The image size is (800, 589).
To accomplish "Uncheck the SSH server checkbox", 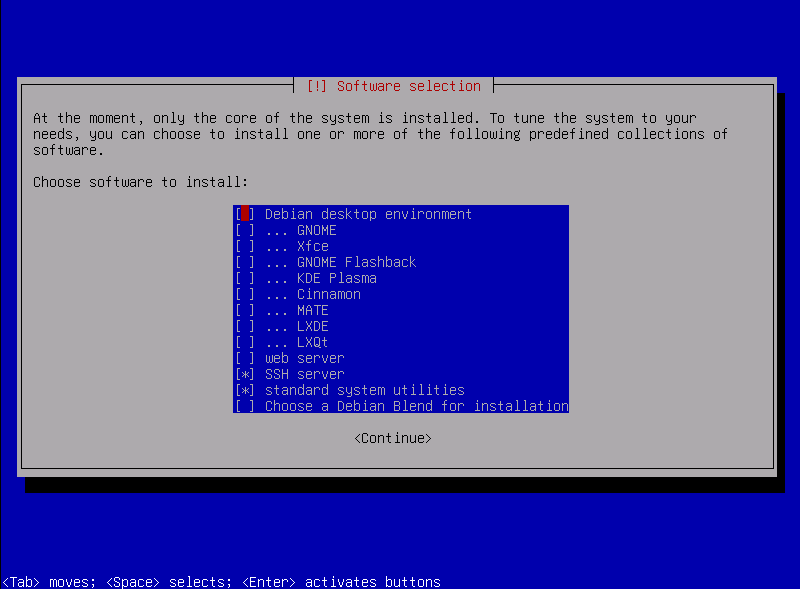I will coord(245,374).
